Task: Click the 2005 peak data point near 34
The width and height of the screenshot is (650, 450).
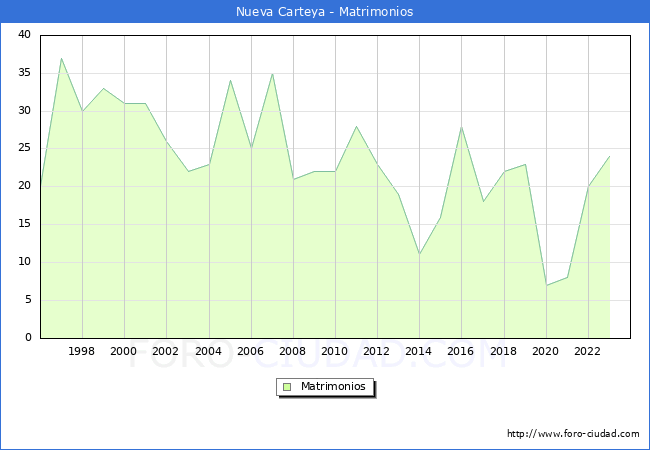Action: [x=230, y=81]
